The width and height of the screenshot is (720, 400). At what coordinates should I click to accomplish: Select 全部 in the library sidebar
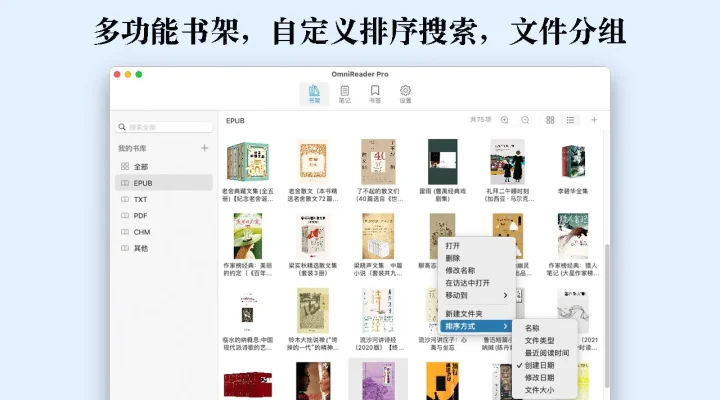[164, 167]
